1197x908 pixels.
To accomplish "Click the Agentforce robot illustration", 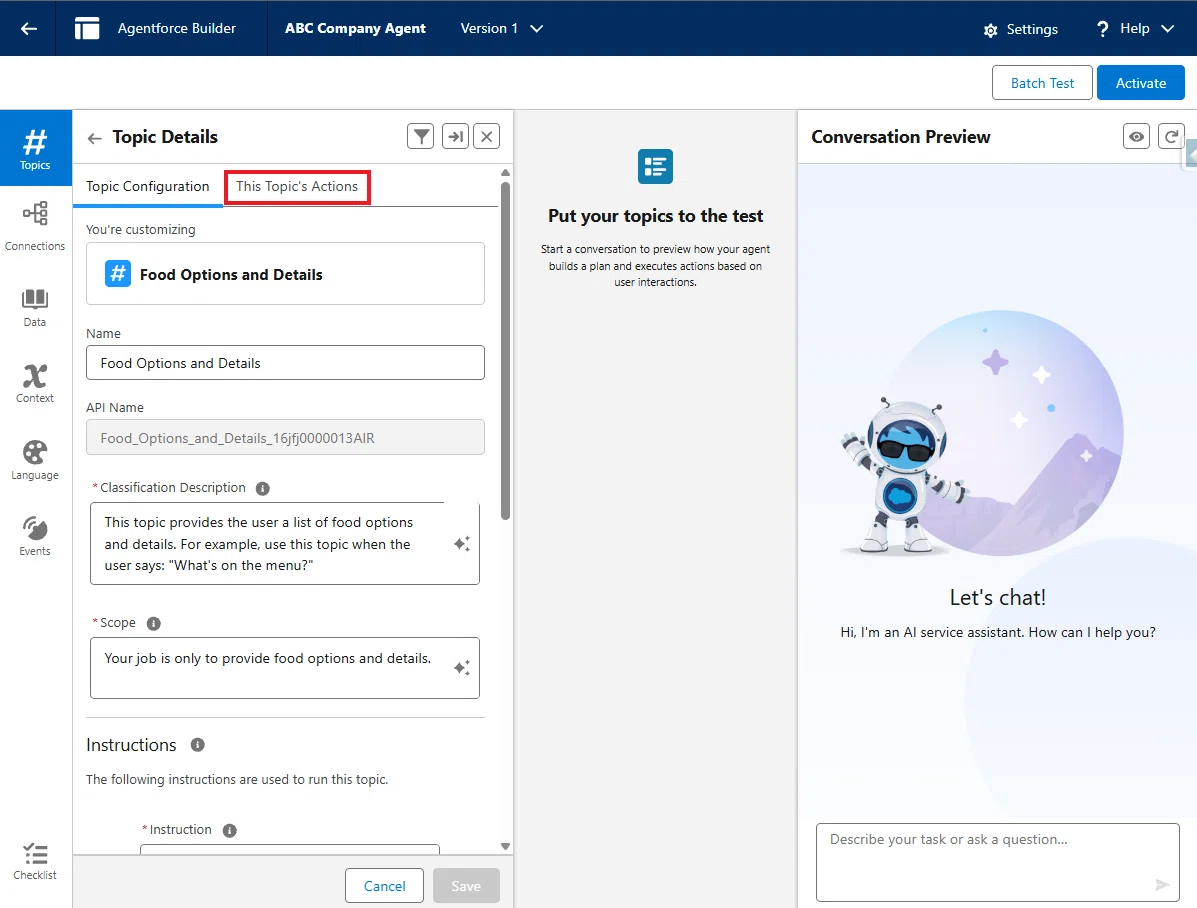I will click(x=904, y=475).
